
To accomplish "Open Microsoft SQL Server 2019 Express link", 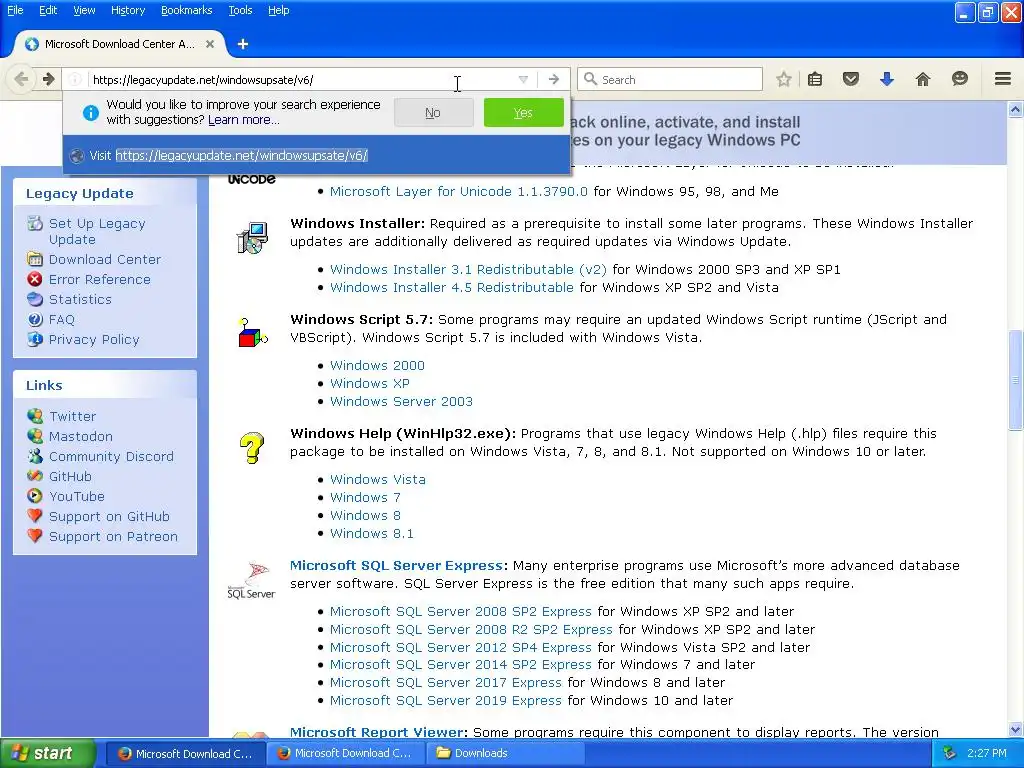I will click(x=445, y=700).
